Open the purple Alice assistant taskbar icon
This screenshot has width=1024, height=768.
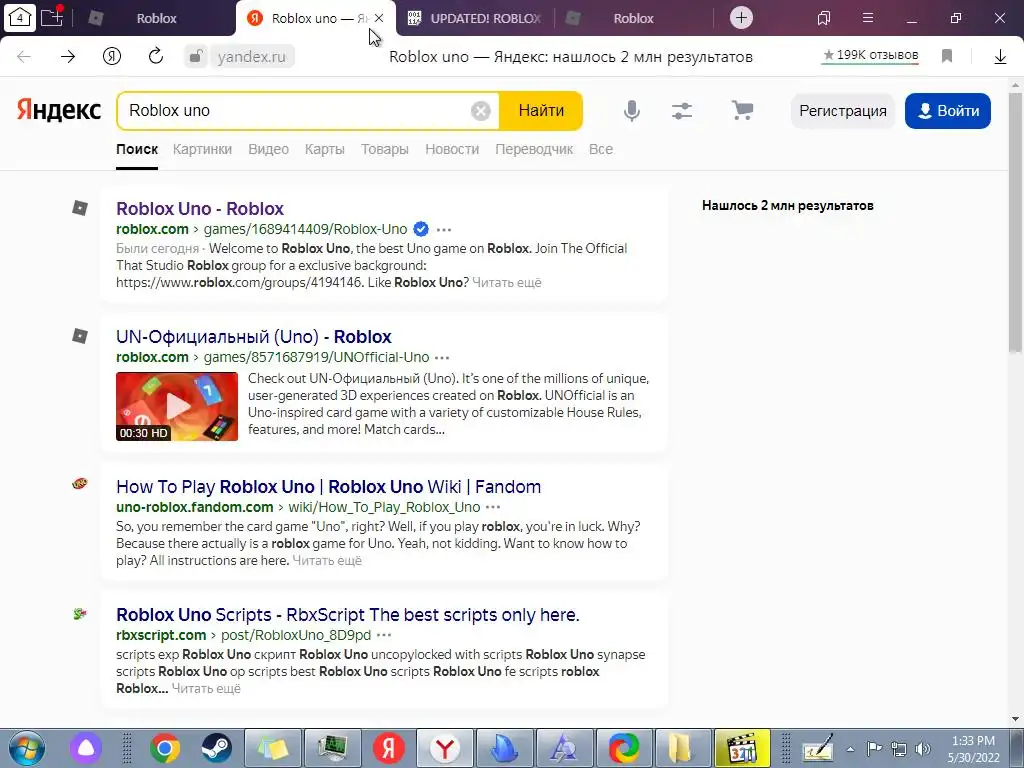pos(87,748)
